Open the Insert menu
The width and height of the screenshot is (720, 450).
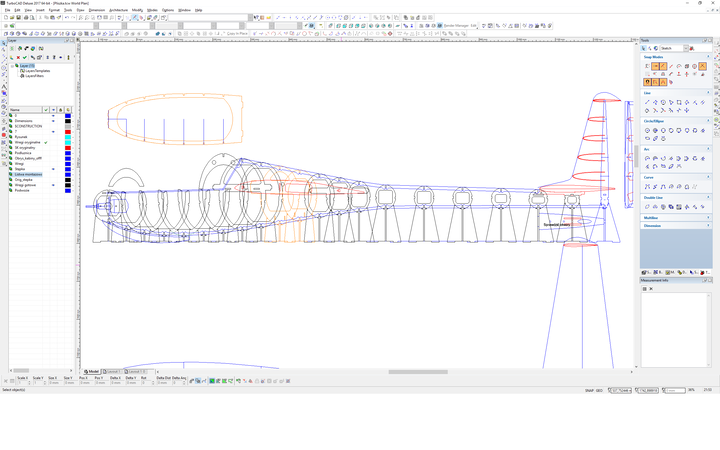point(40,10)
